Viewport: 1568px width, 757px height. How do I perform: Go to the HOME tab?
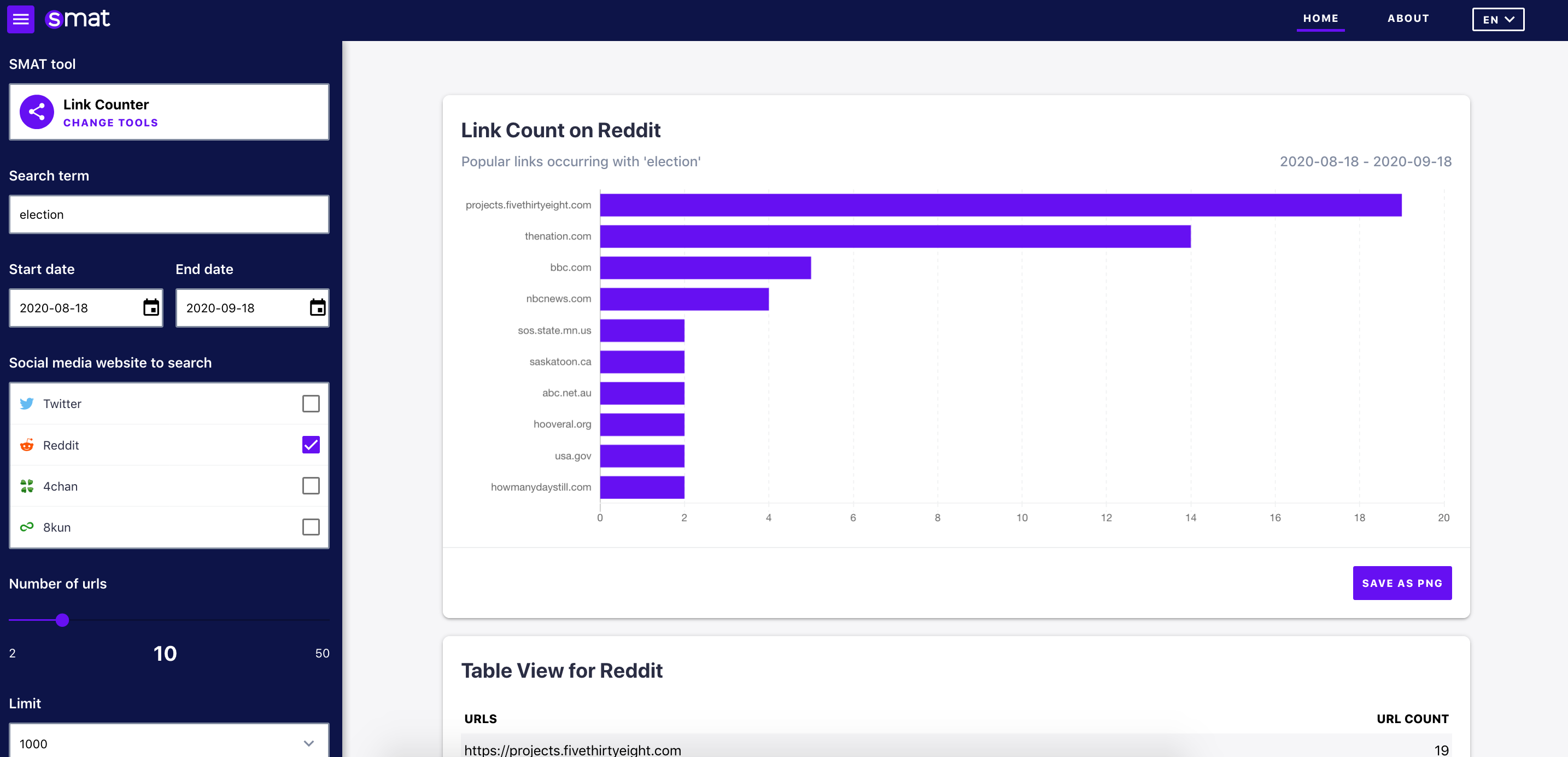point(1320,19)
